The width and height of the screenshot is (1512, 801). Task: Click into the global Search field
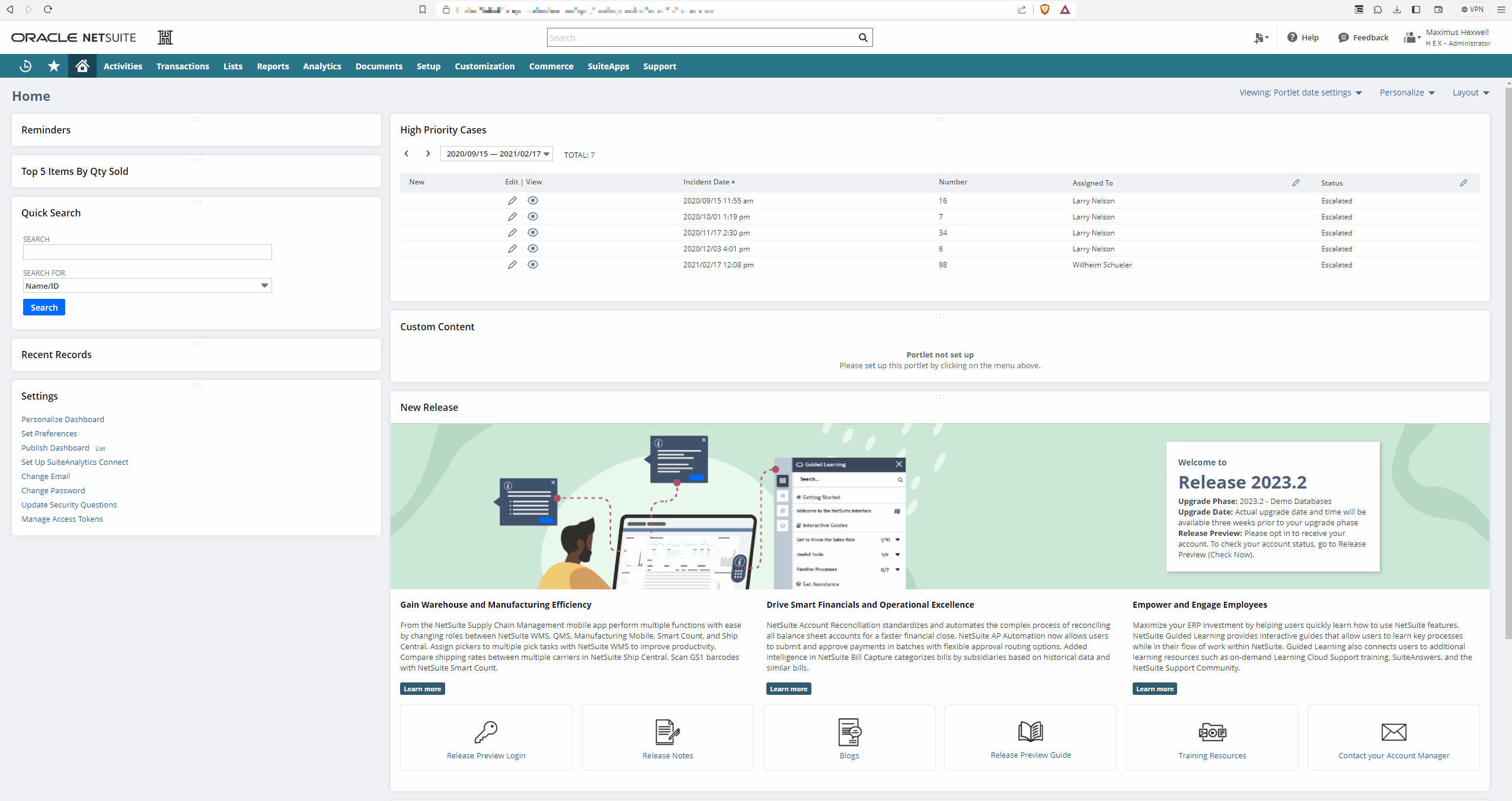(x=702, y=38)
